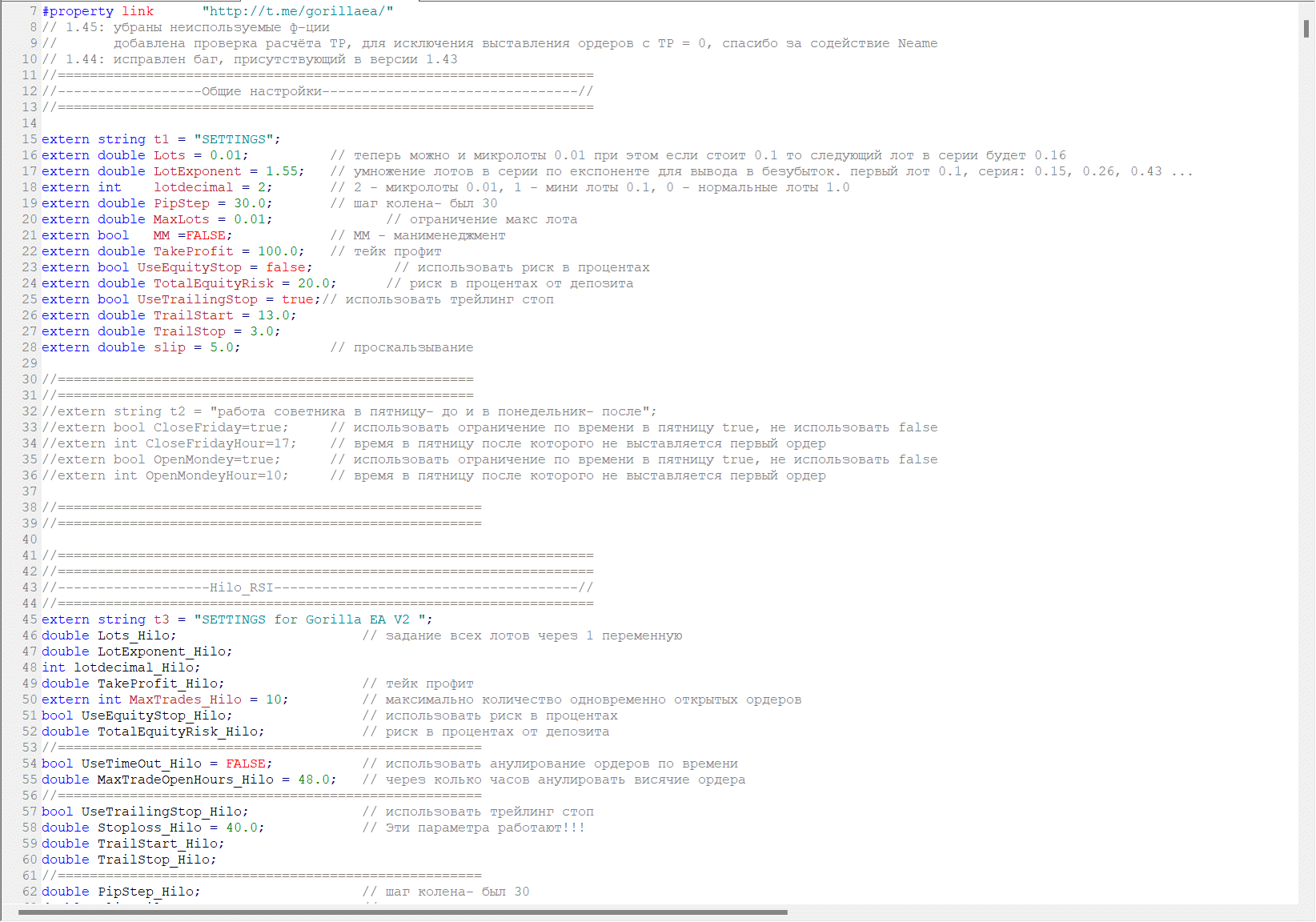Image resolution: width=1316 pixels, height=922 pixels.
Task: Click the UseTrailingStop true value
Action: click(297, 299)
